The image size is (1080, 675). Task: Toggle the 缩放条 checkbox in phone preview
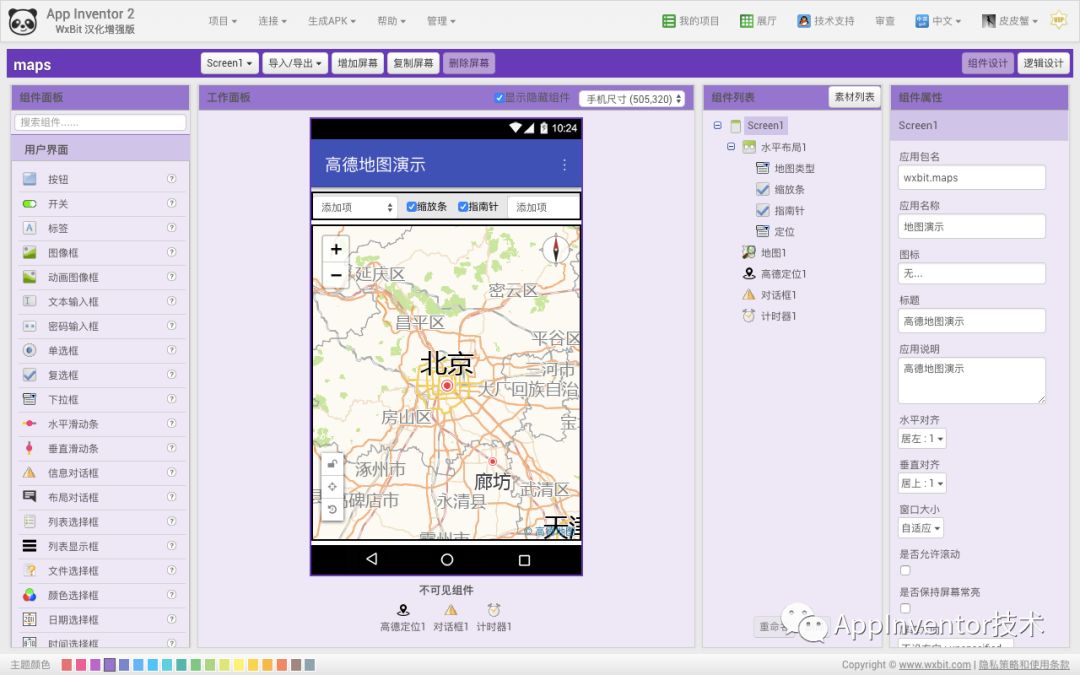point(411,207)
